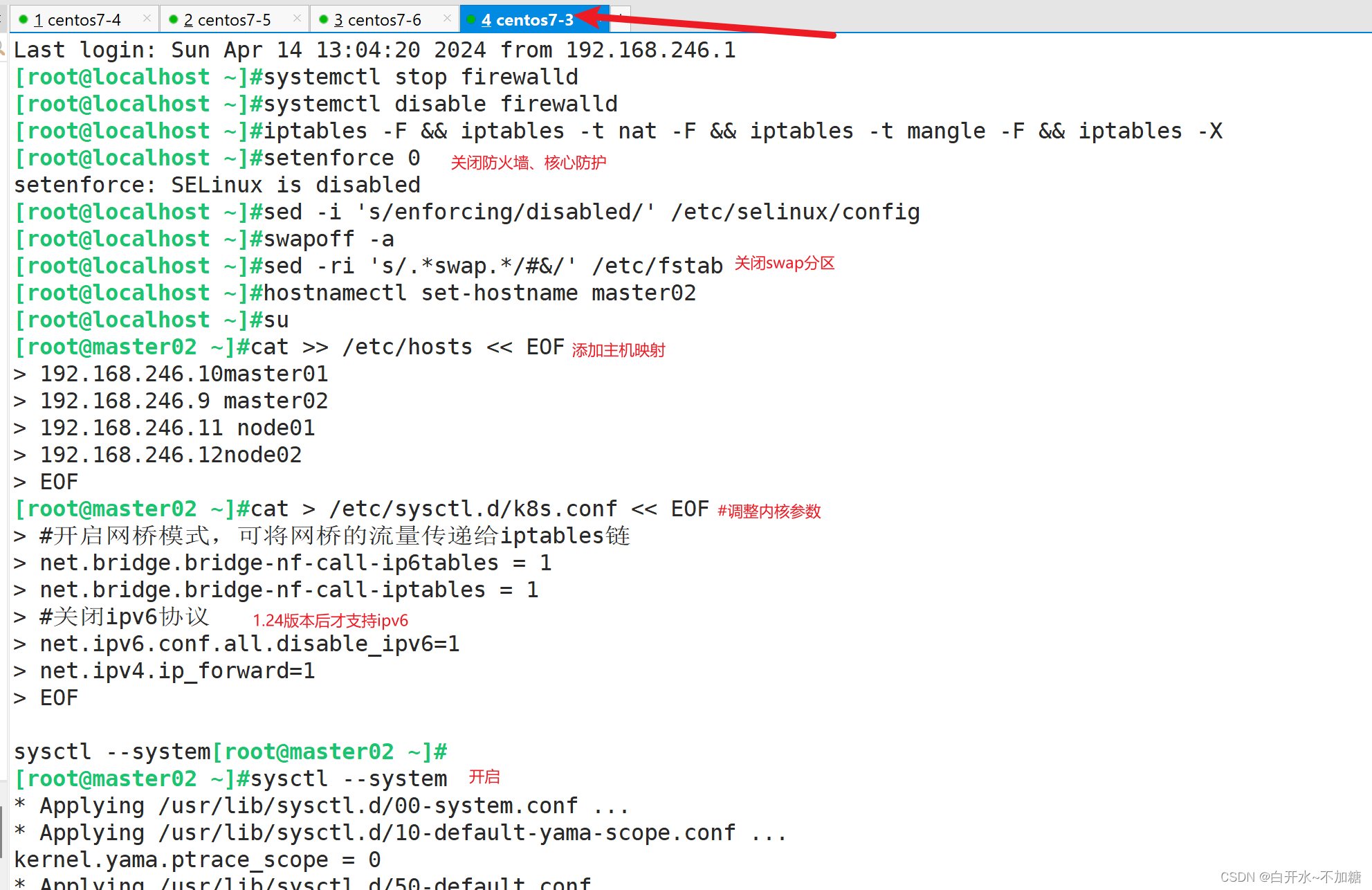
Task: Click the sed '/etc/fstab' swap command
Action: 369,266
